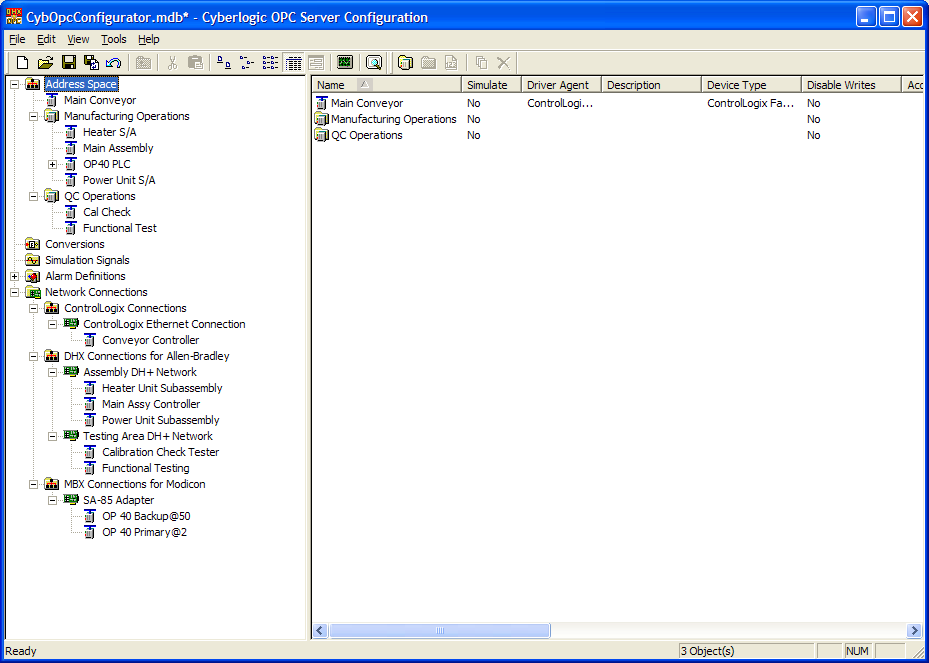Click the Save and Update toolbar icon
The height and width of the screenshot is (663, 929).
(91, 63)
